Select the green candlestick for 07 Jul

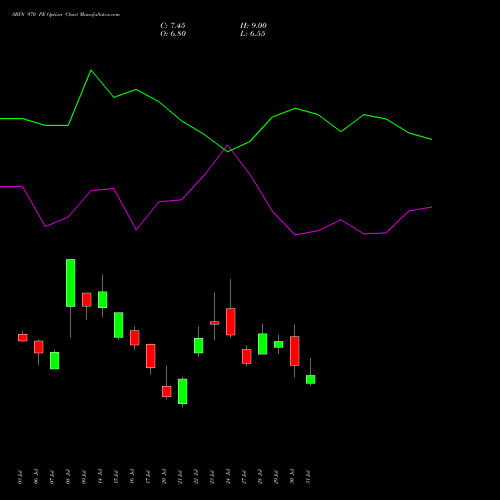[55, 361]
